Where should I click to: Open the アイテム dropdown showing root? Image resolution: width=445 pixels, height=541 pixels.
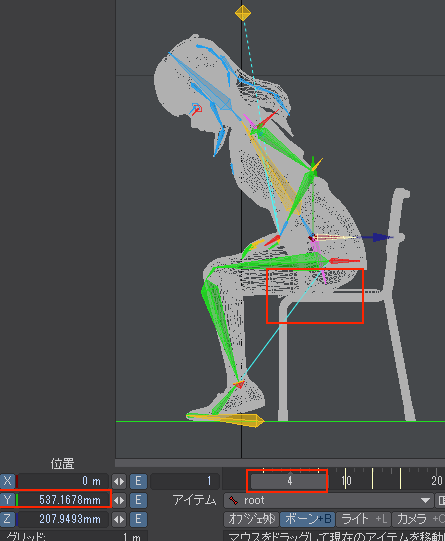tap(329, 500)
